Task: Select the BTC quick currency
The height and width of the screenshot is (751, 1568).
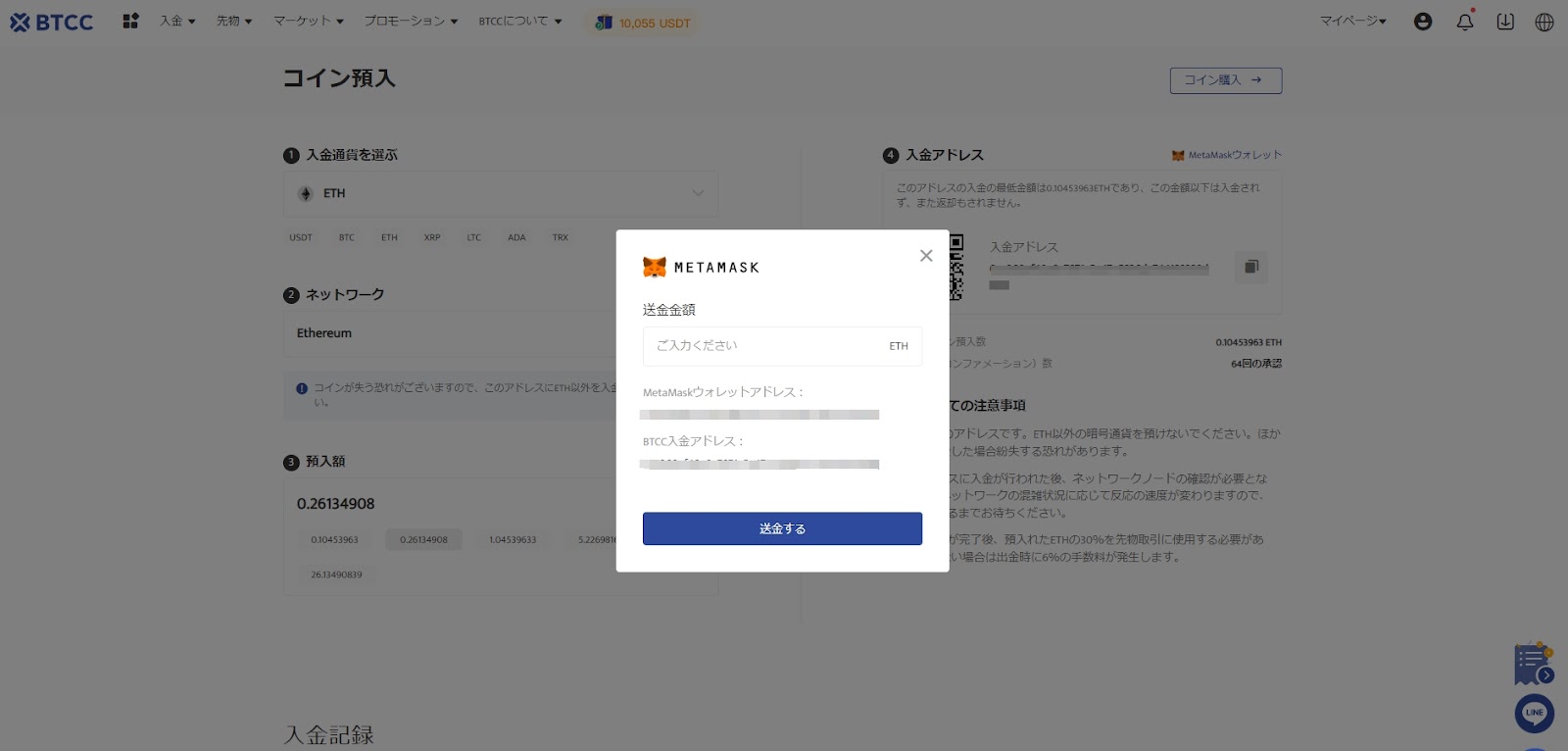Action: click(347, 237)
